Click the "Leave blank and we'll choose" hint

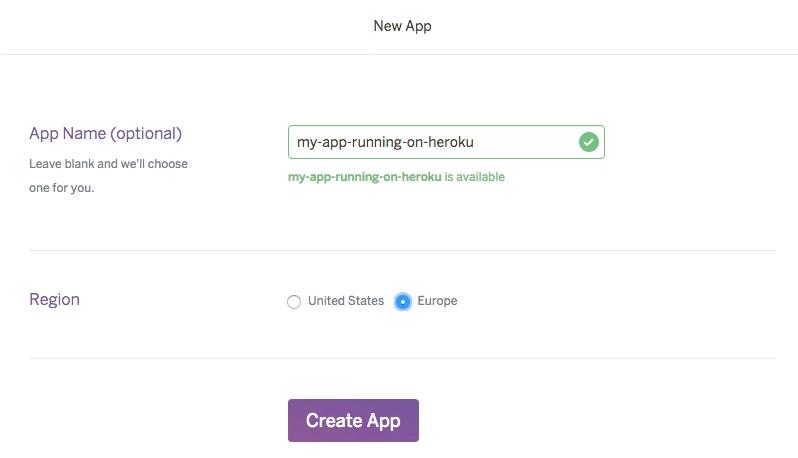(x=108, y=164)
